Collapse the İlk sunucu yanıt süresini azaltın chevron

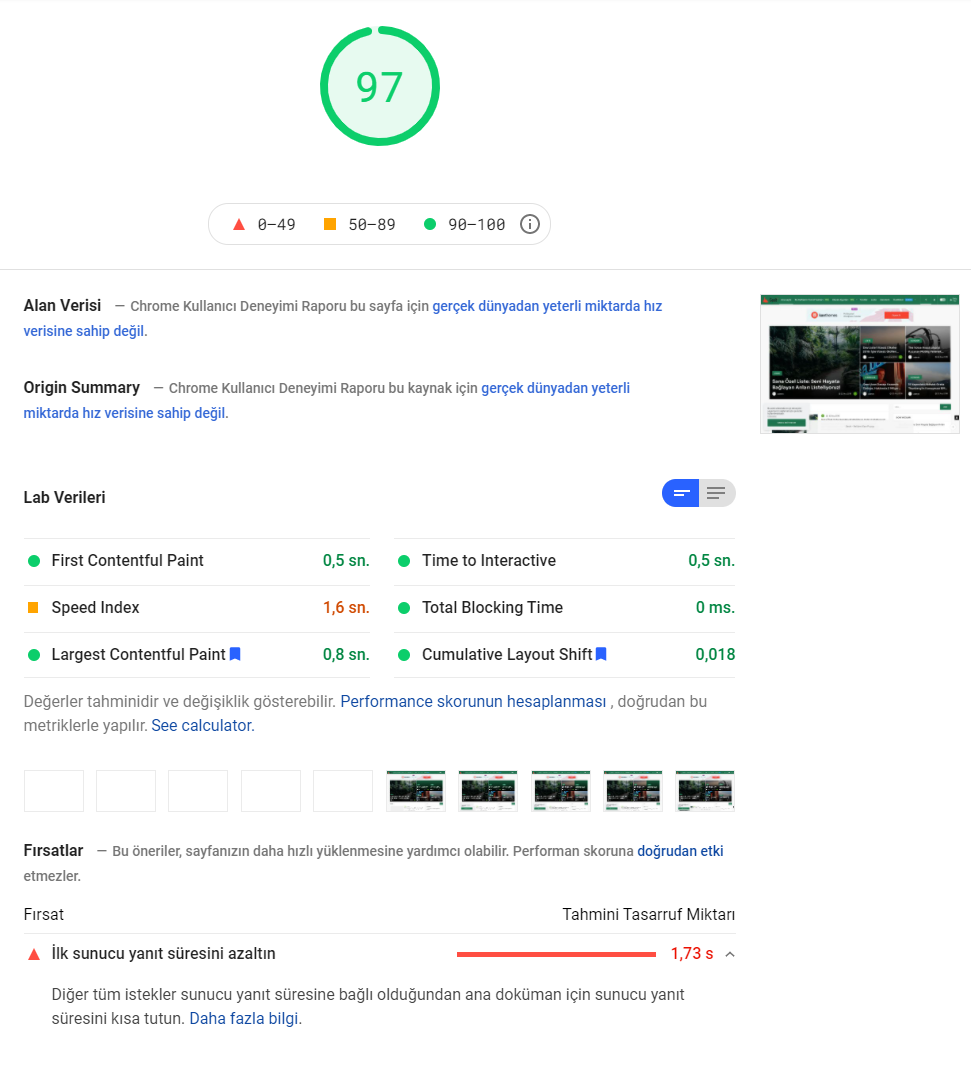729,954
